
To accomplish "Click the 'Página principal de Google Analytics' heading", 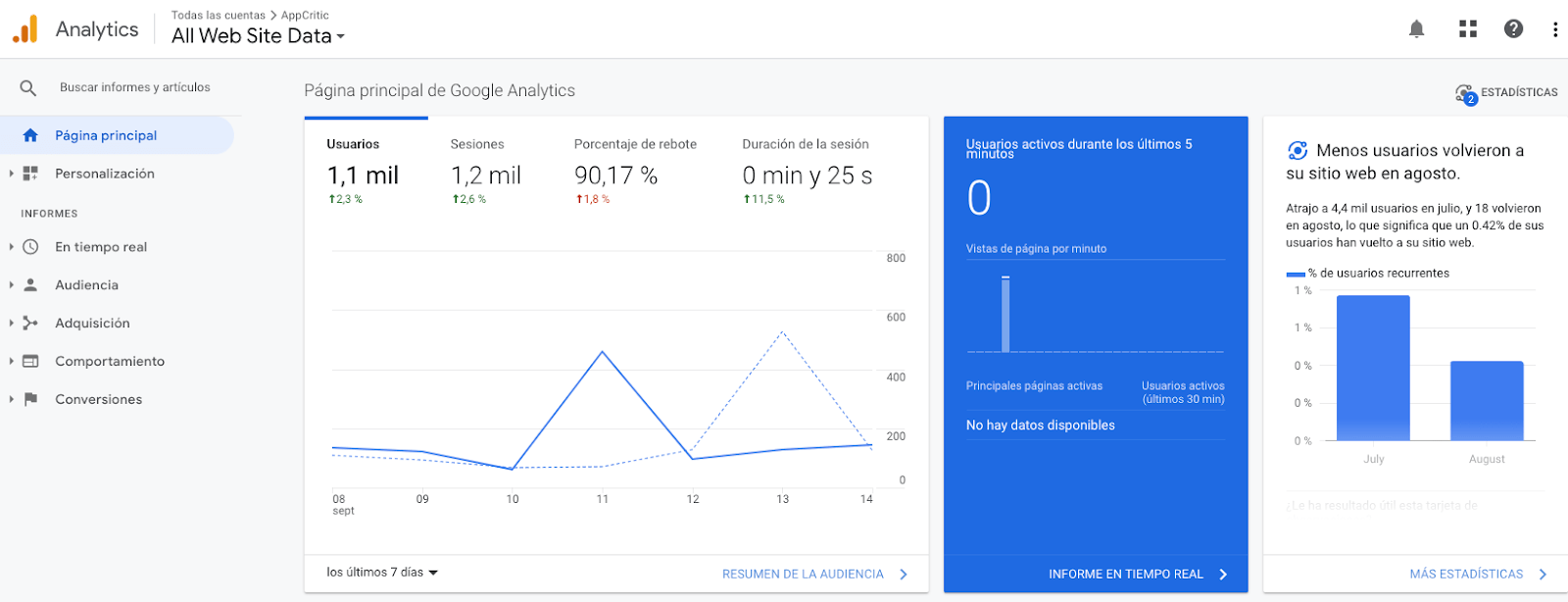I will tap(439, 90).
